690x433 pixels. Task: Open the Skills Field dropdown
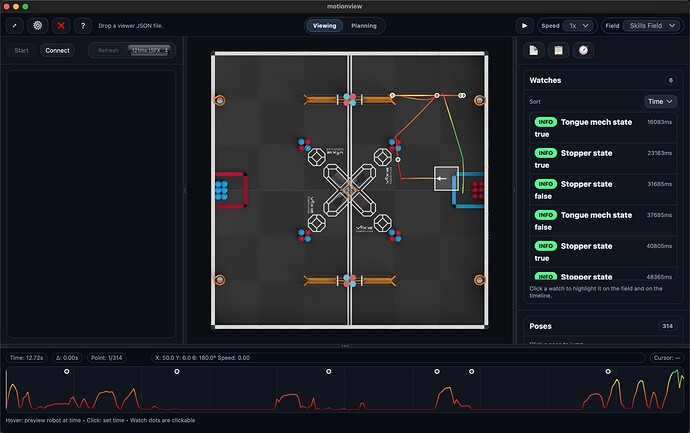[x=652, y=26]
